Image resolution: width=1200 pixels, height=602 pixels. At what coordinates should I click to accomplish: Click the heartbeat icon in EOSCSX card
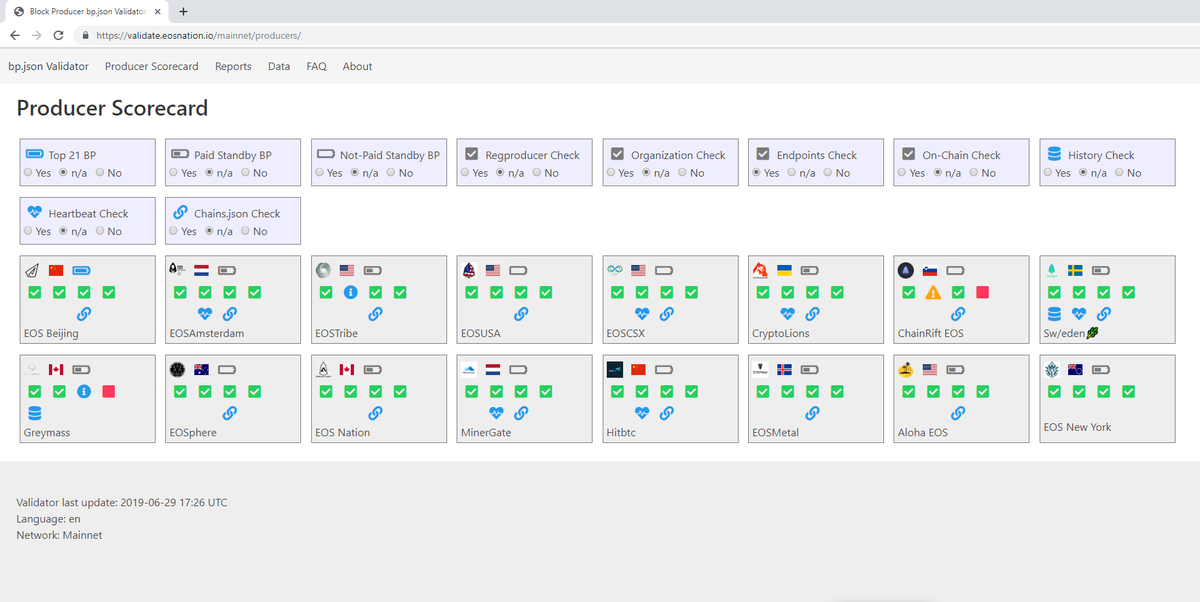tap(642, 314)
